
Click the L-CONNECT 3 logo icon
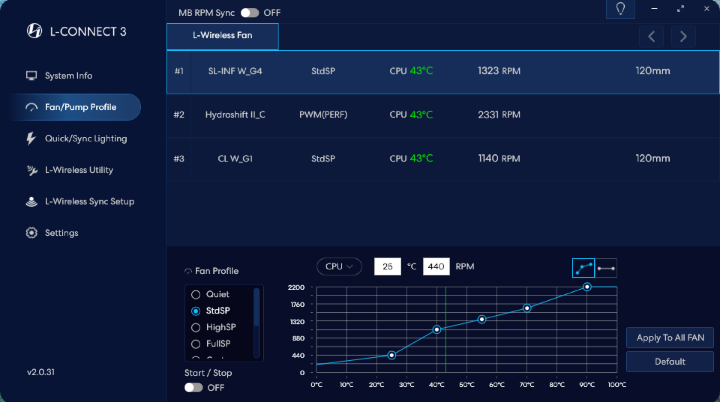click(x=34, y=31)
